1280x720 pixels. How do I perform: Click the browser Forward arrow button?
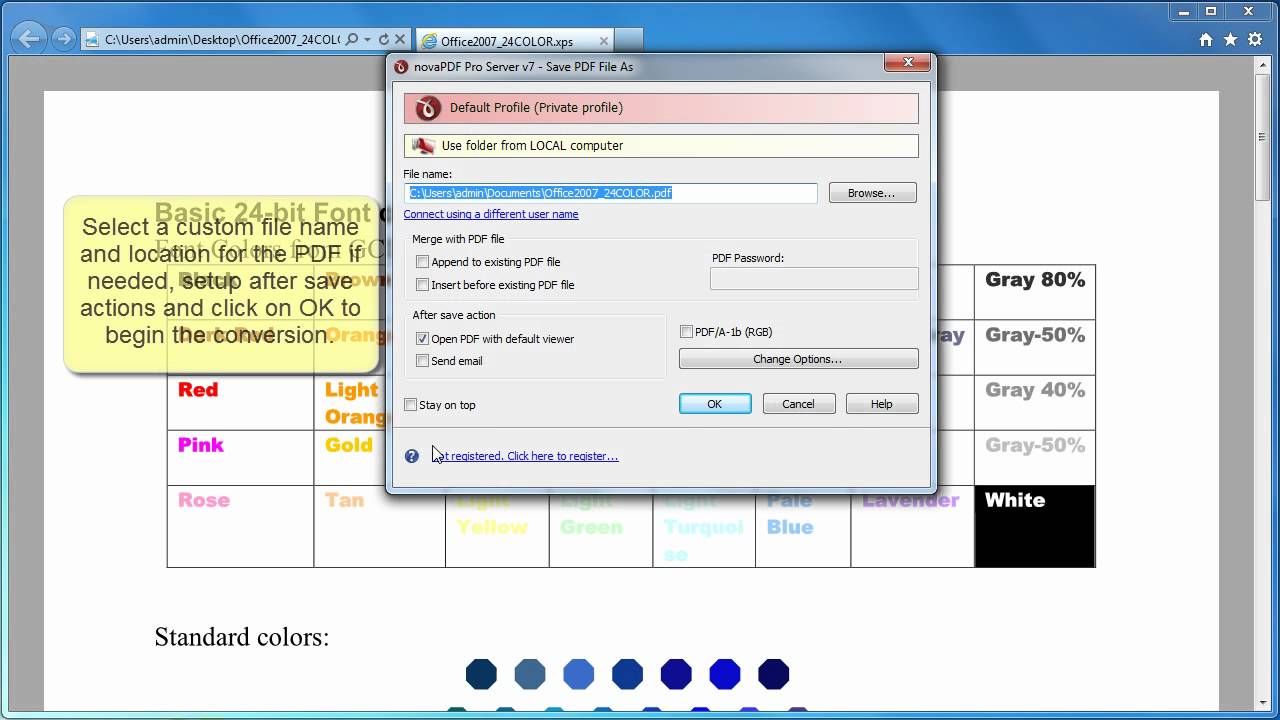click(64, 39)
